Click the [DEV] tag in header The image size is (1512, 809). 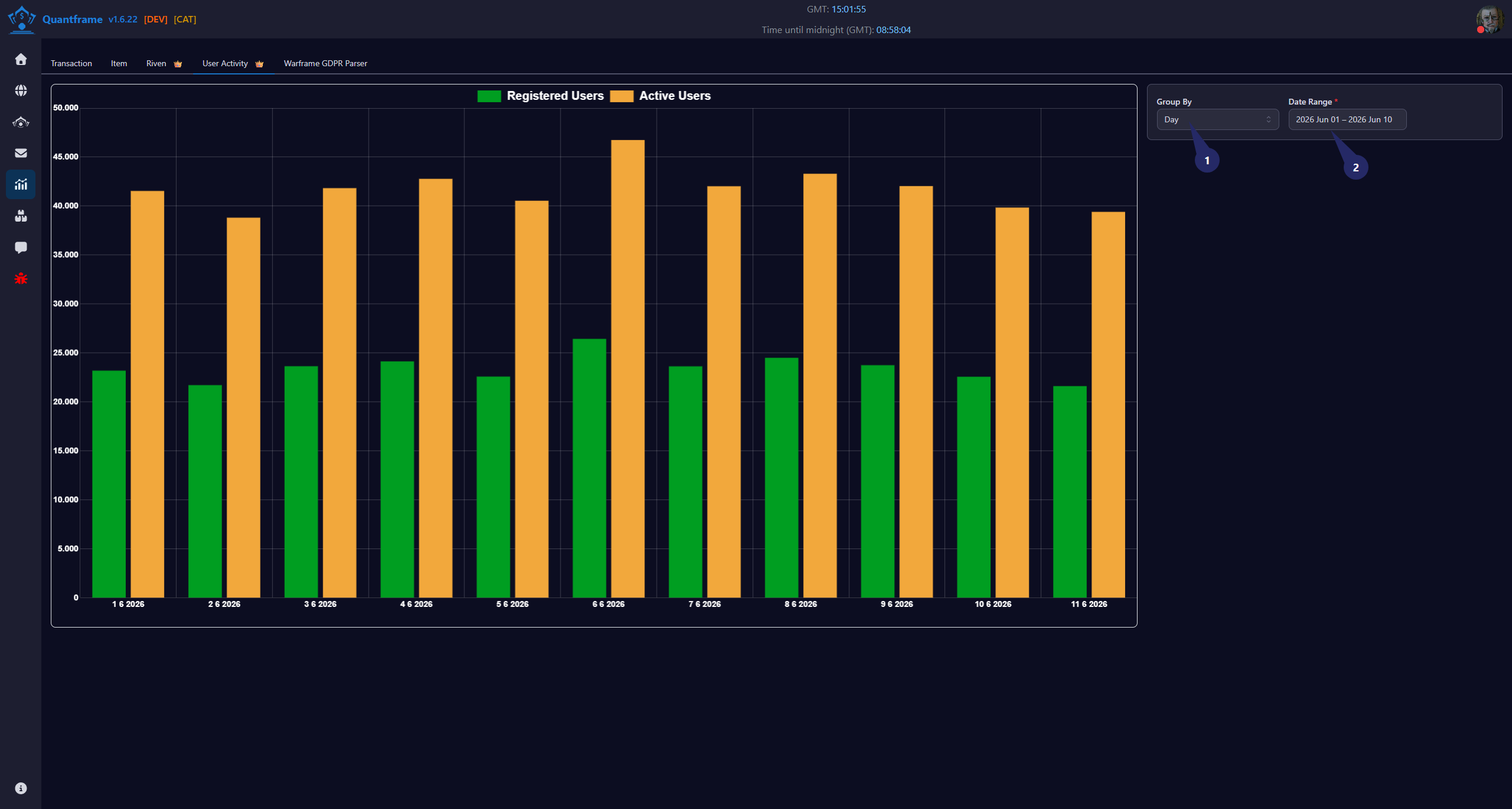[156, 20]
